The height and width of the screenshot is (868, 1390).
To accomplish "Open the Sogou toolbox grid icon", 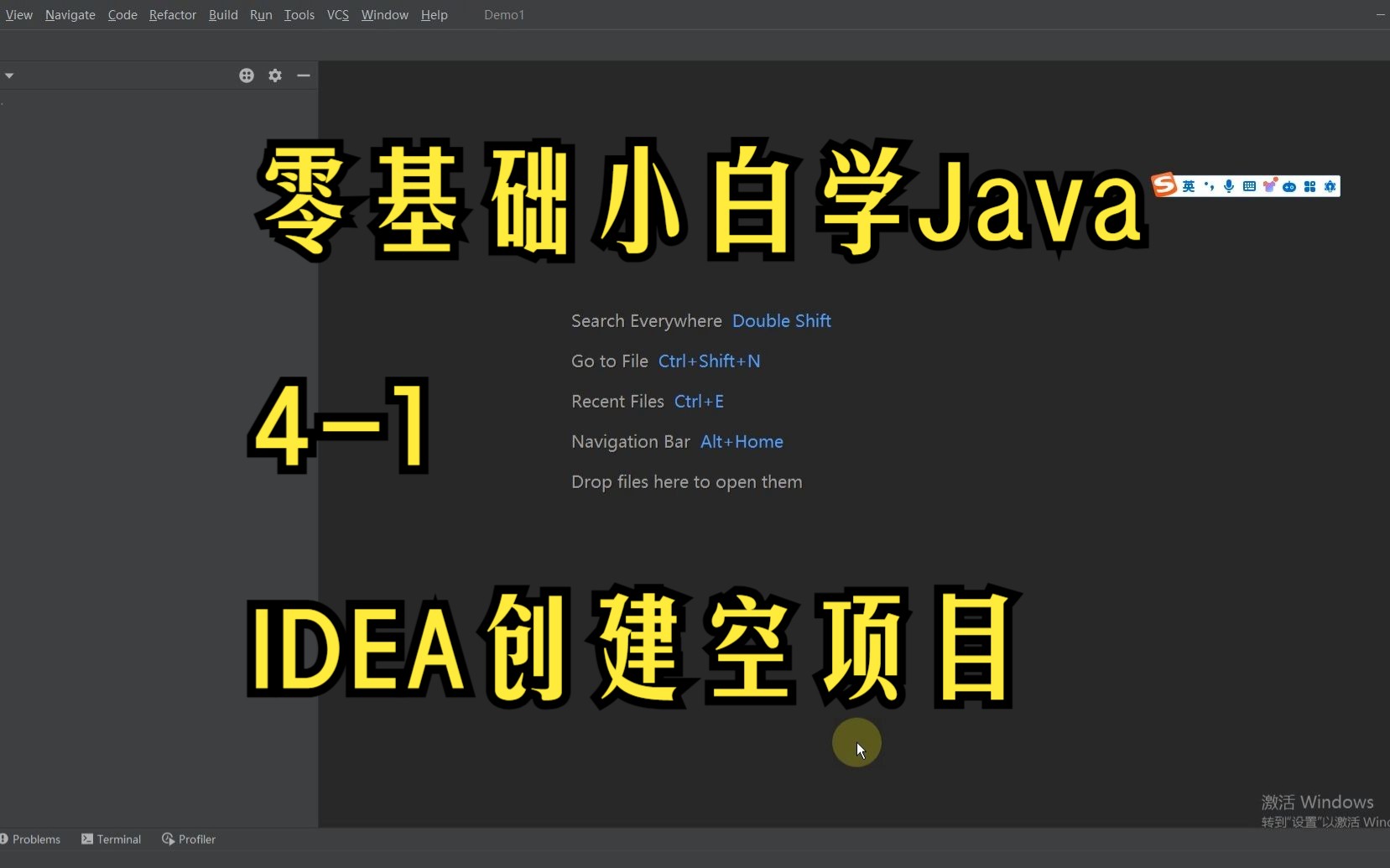I will (1309, 186).
